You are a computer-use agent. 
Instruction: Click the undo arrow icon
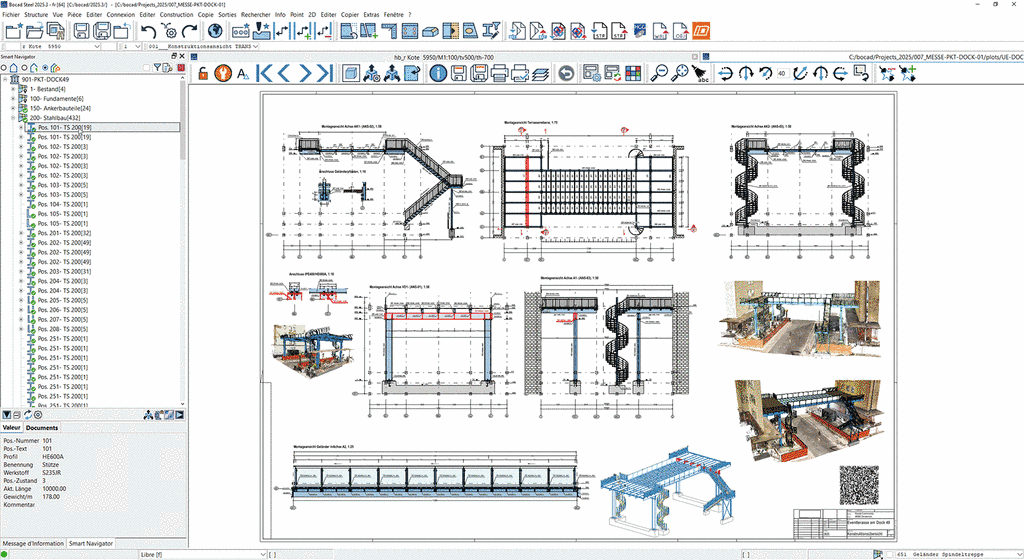point(149,31)
